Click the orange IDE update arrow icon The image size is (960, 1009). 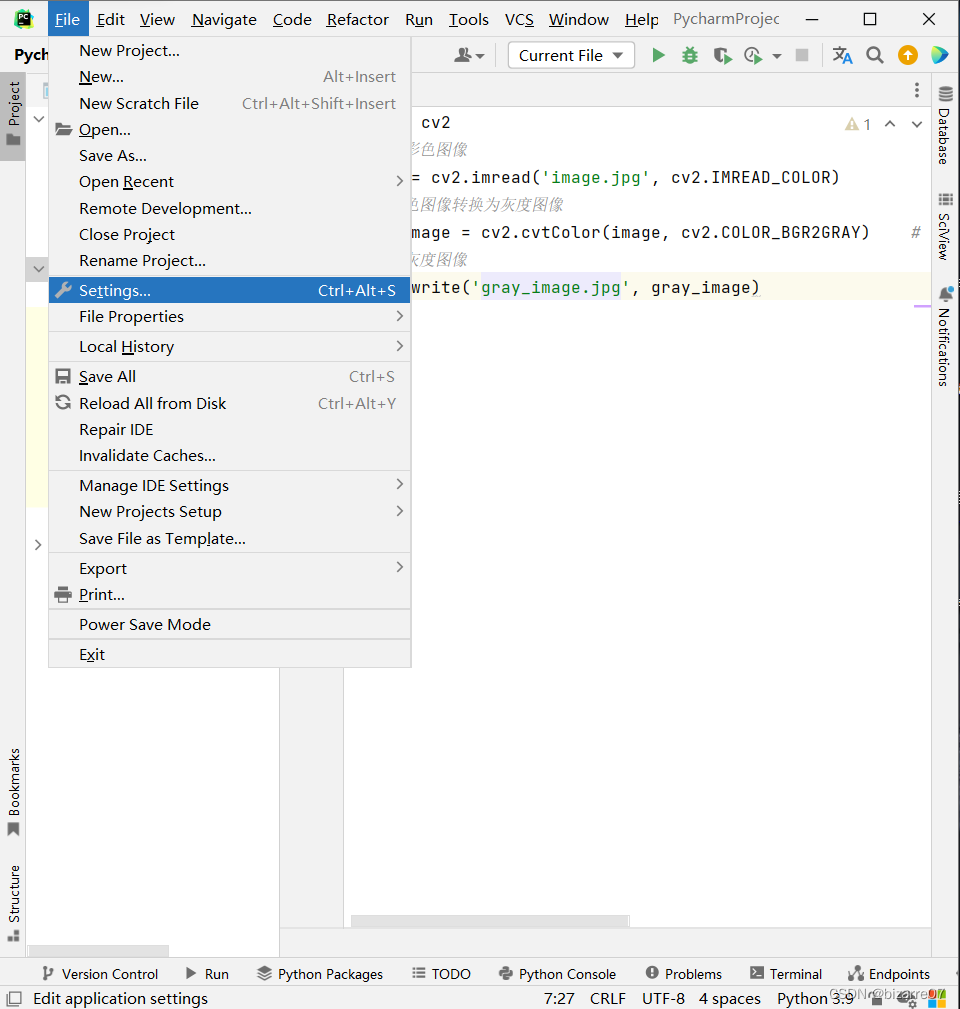(907, 55)
